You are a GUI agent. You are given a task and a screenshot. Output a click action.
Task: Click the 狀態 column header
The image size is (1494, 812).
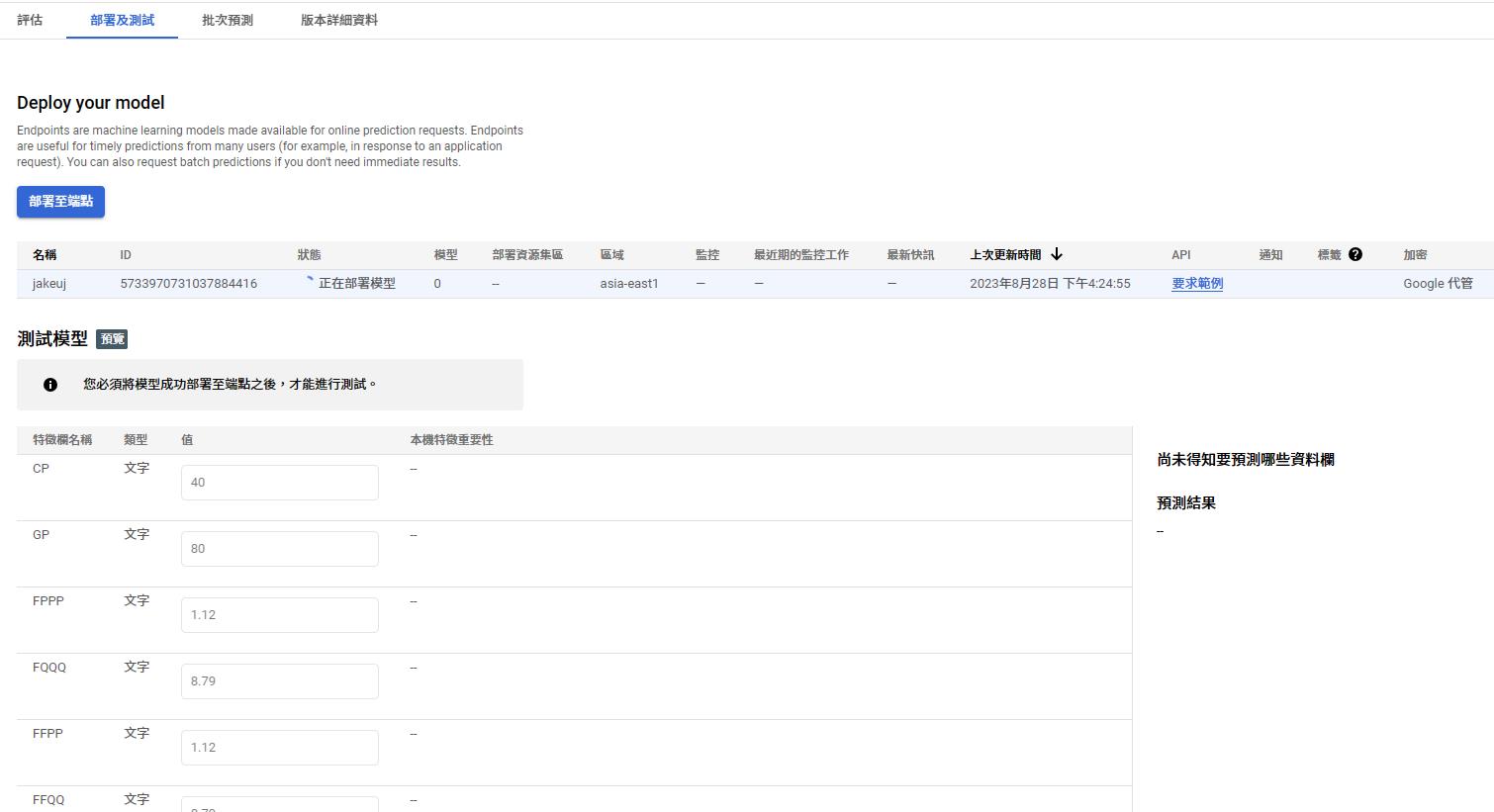(309, 255)
